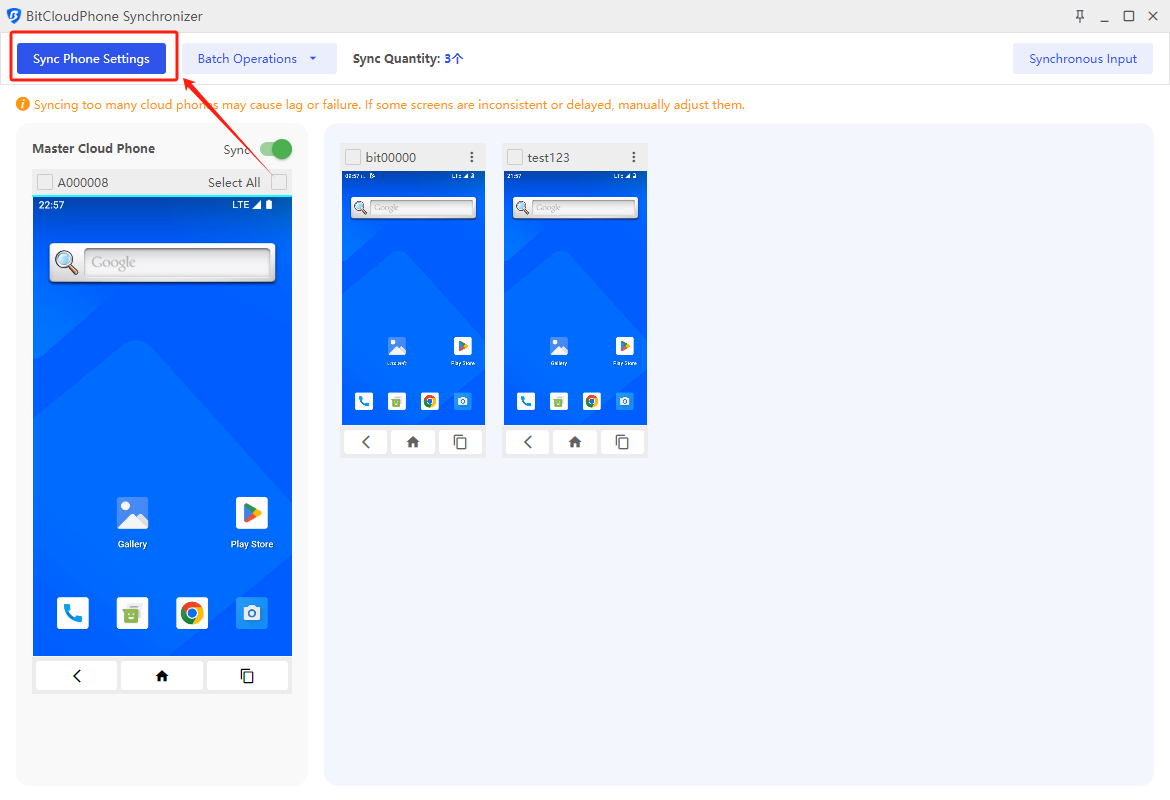Expand the Batch Operations dropdown
Viewport: 1170px width, 800px height.
pos(259,59)
